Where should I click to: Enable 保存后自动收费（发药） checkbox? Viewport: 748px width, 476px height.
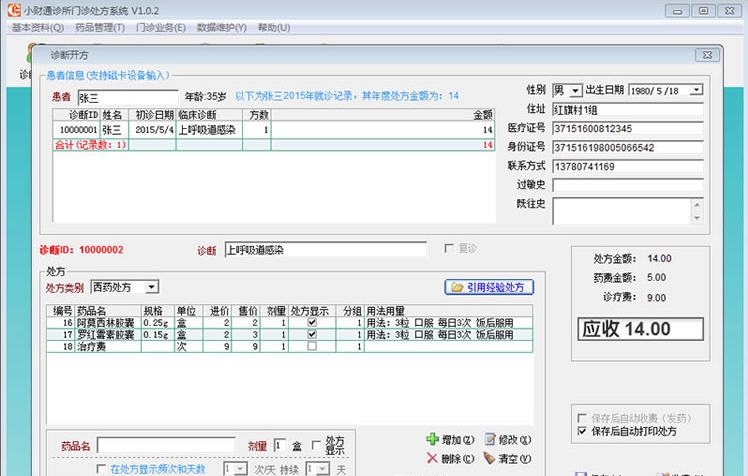click(x=582, y=418)
